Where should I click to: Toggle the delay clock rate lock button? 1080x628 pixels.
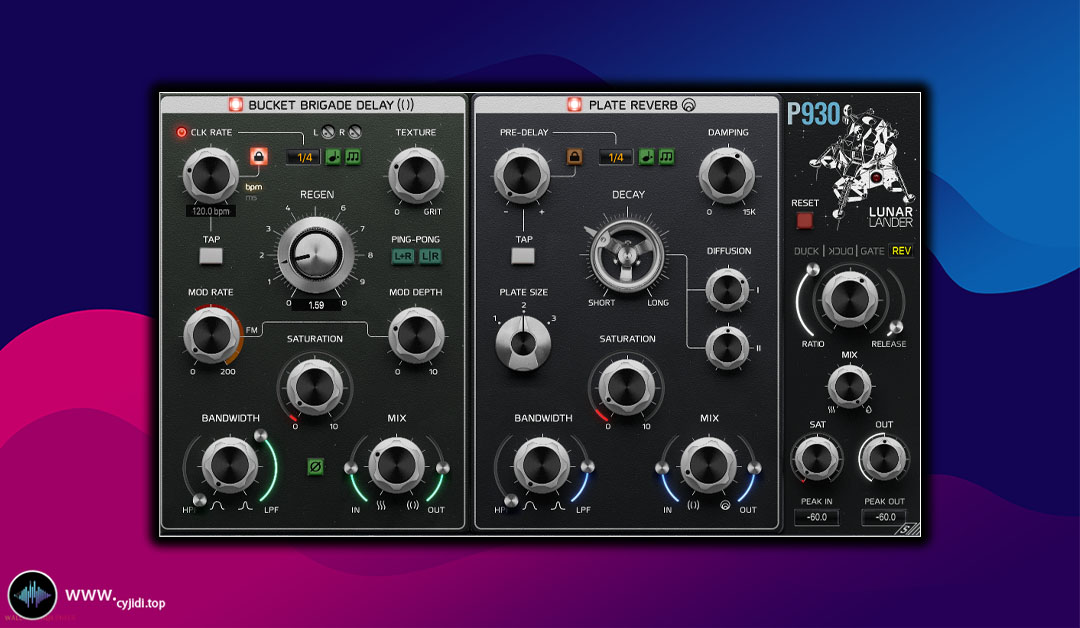(x=259, y=156)
